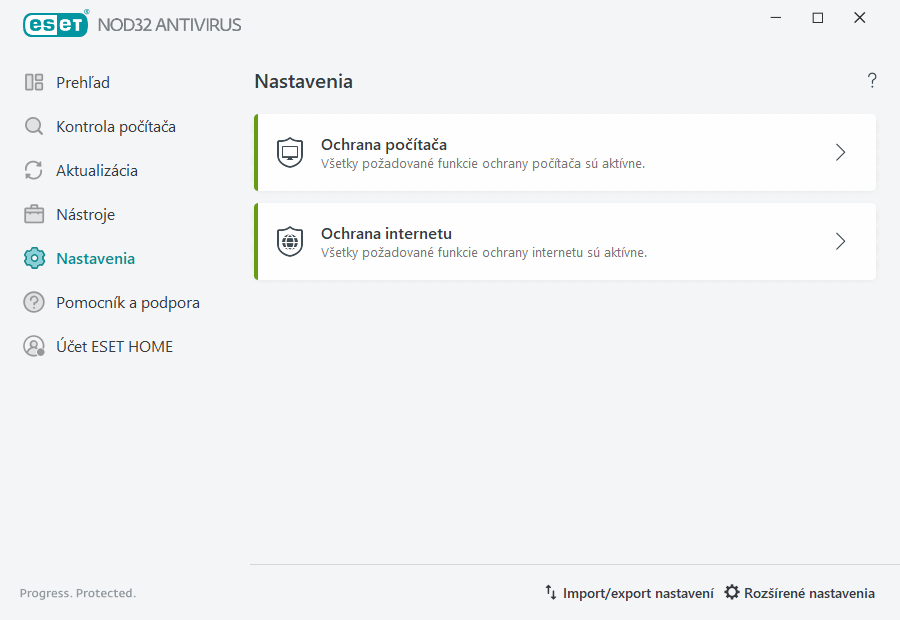Open the Účet ESET HOME account icon
The width and height of the screenshot is (900, 620).
tap(34, 346)
